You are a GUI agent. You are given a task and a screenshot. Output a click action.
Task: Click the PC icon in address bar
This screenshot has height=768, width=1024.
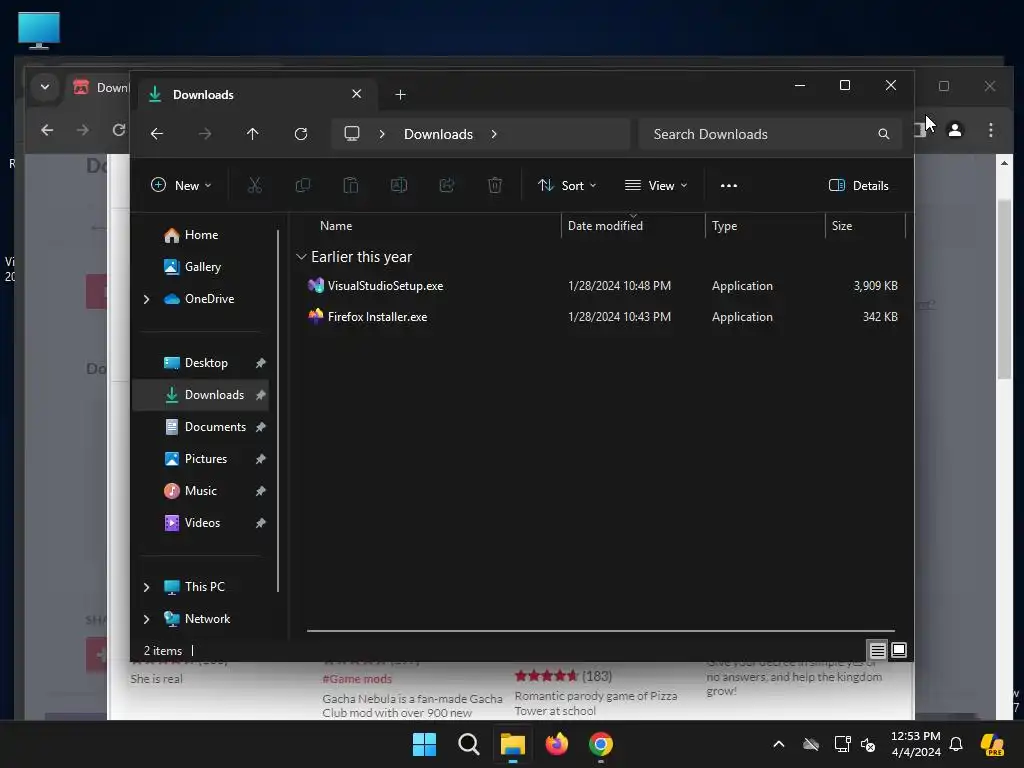pyautogui.click(x=352, y=134)
